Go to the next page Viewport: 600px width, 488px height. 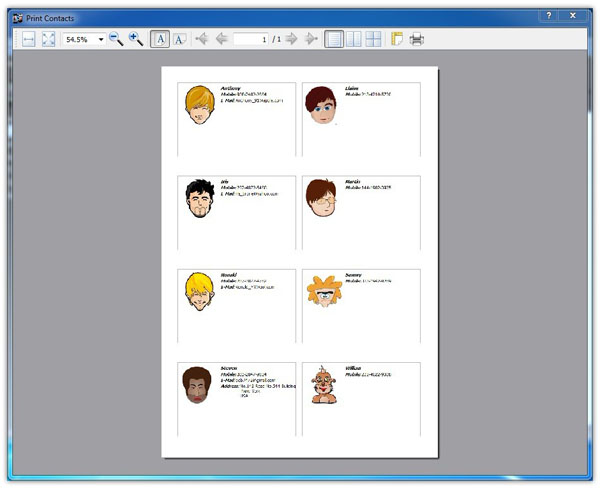point(291,39)
